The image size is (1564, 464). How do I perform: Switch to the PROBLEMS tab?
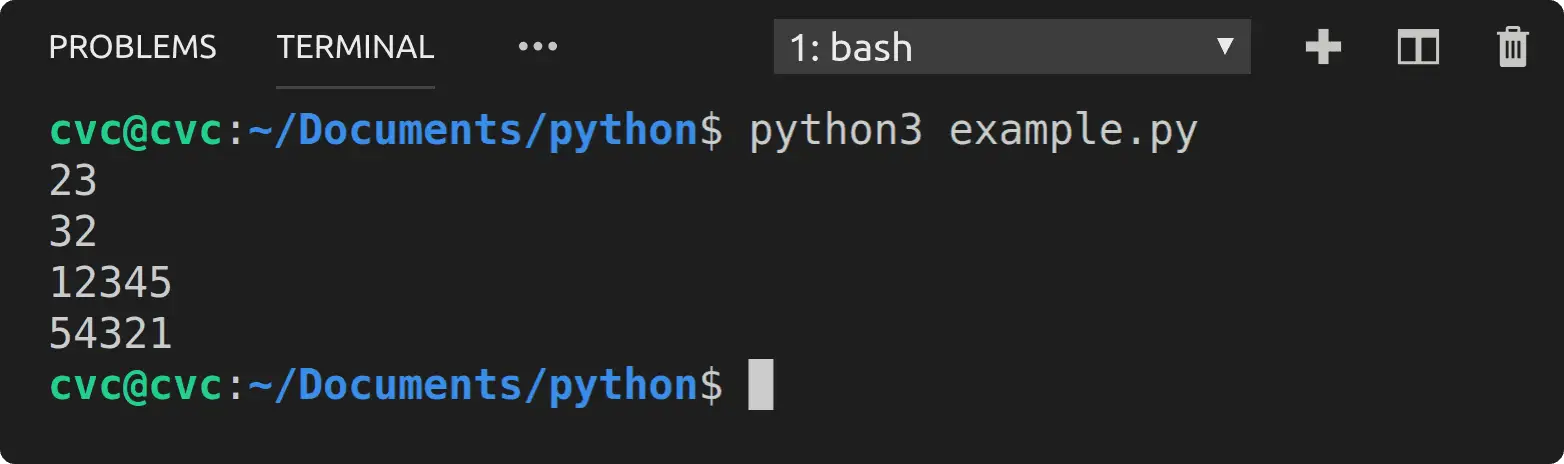[133, 46]
